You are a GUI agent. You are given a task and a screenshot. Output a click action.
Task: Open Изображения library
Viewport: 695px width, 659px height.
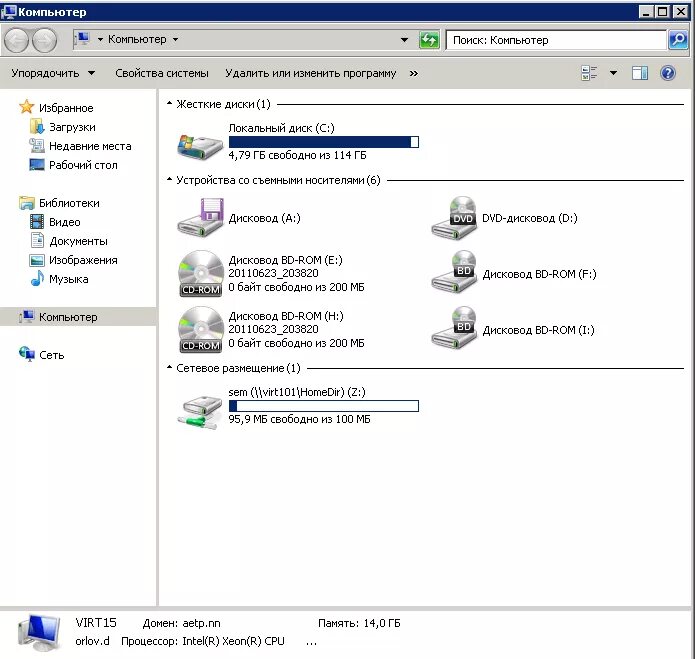83,260
